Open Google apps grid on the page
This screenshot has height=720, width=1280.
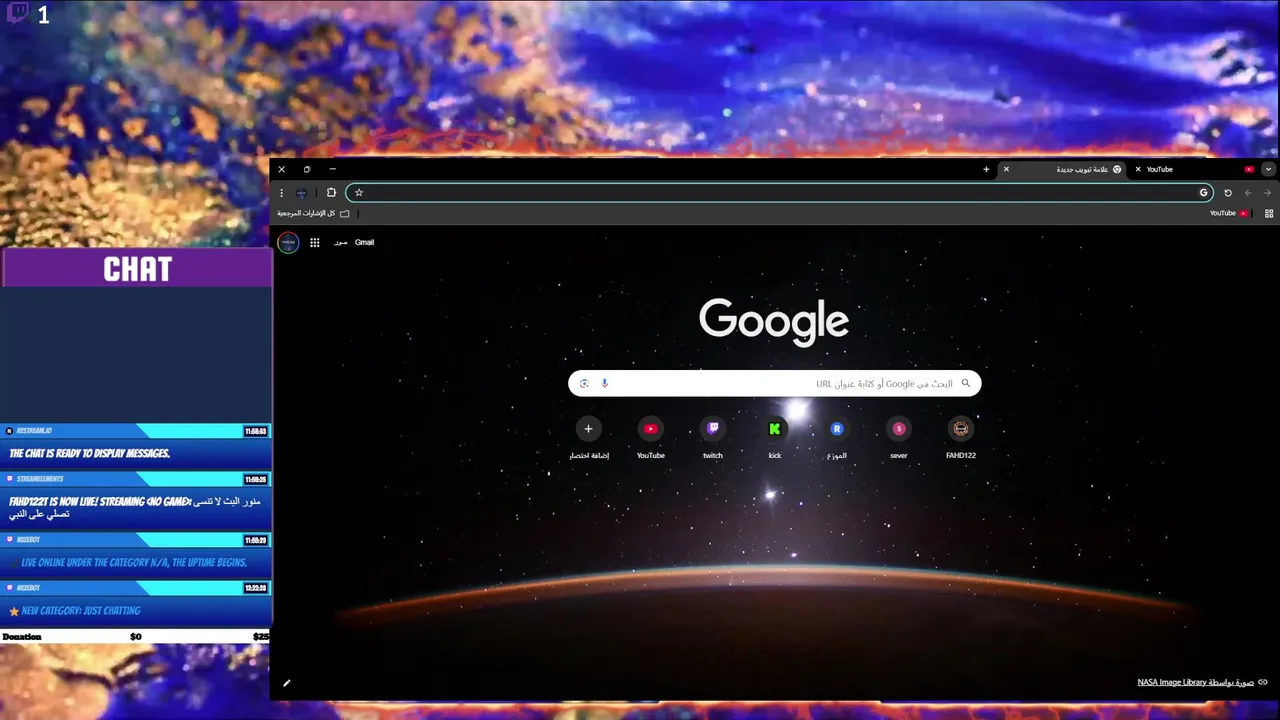314,242
